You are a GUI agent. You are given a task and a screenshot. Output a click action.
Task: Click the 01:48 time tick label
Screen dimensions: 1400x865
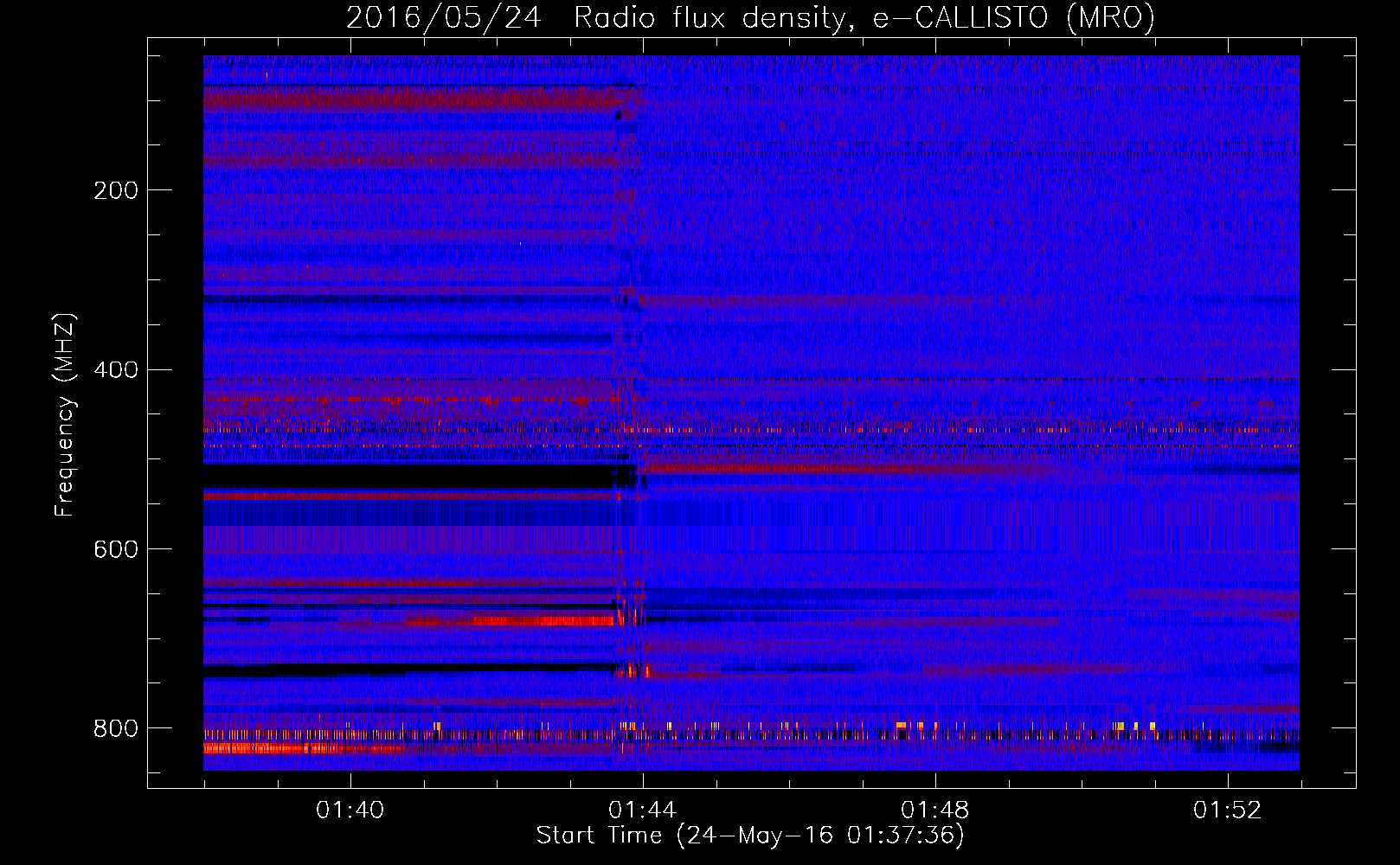(x=935, y=811)
